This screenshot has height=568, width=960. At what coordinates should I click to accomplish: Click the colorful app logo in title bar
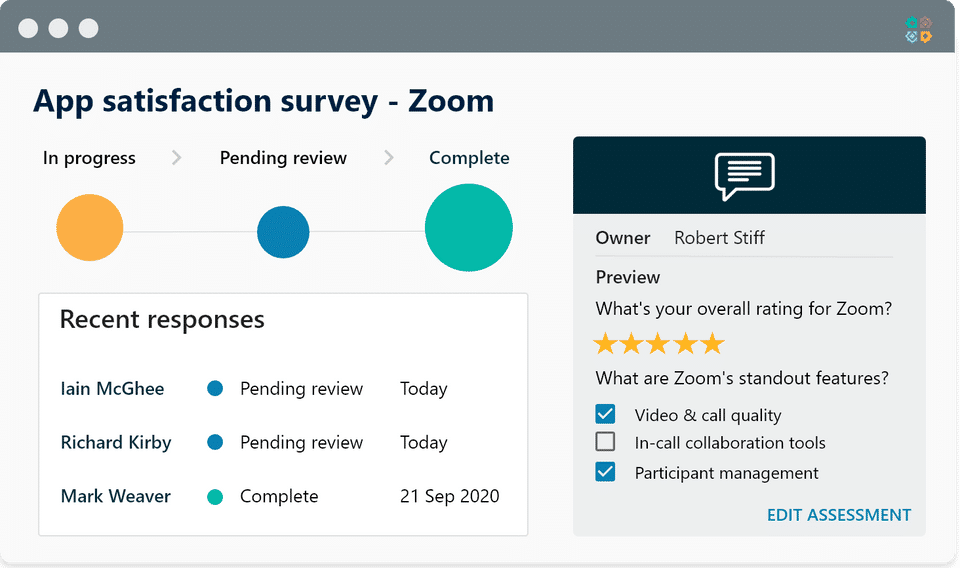(x=918, y=29)
